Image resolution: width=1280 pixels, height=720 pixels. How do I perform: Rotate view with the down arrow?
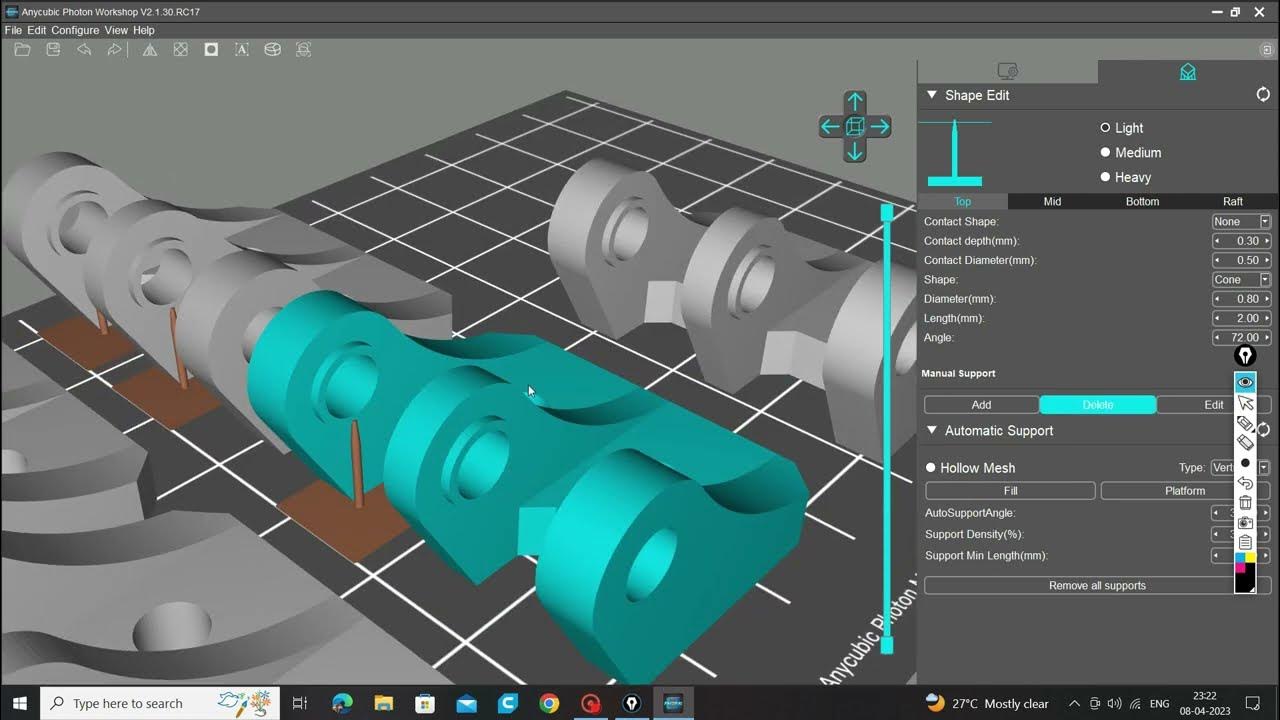[x=855, y=152]
